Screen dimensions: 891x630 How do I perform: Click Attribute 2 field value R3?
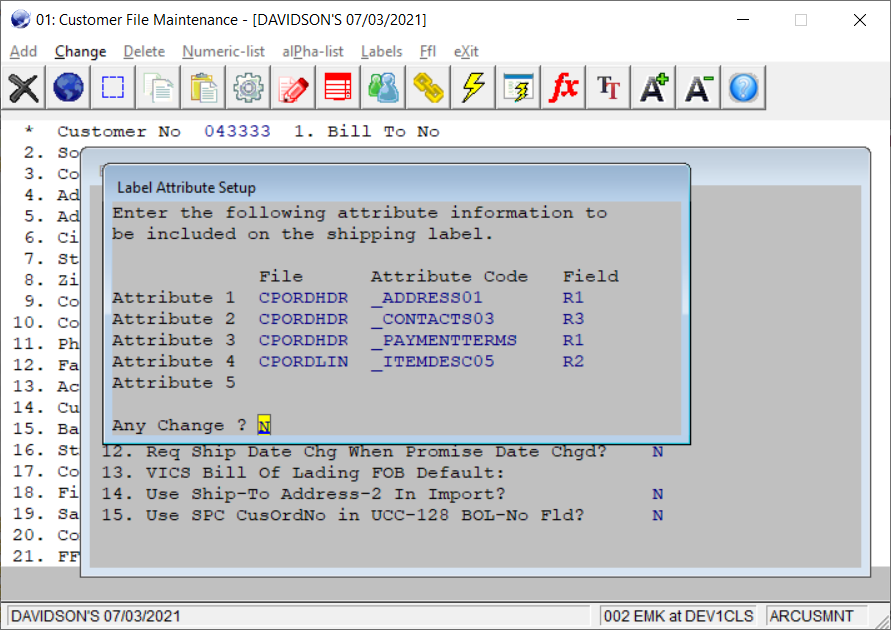[573, 319]
